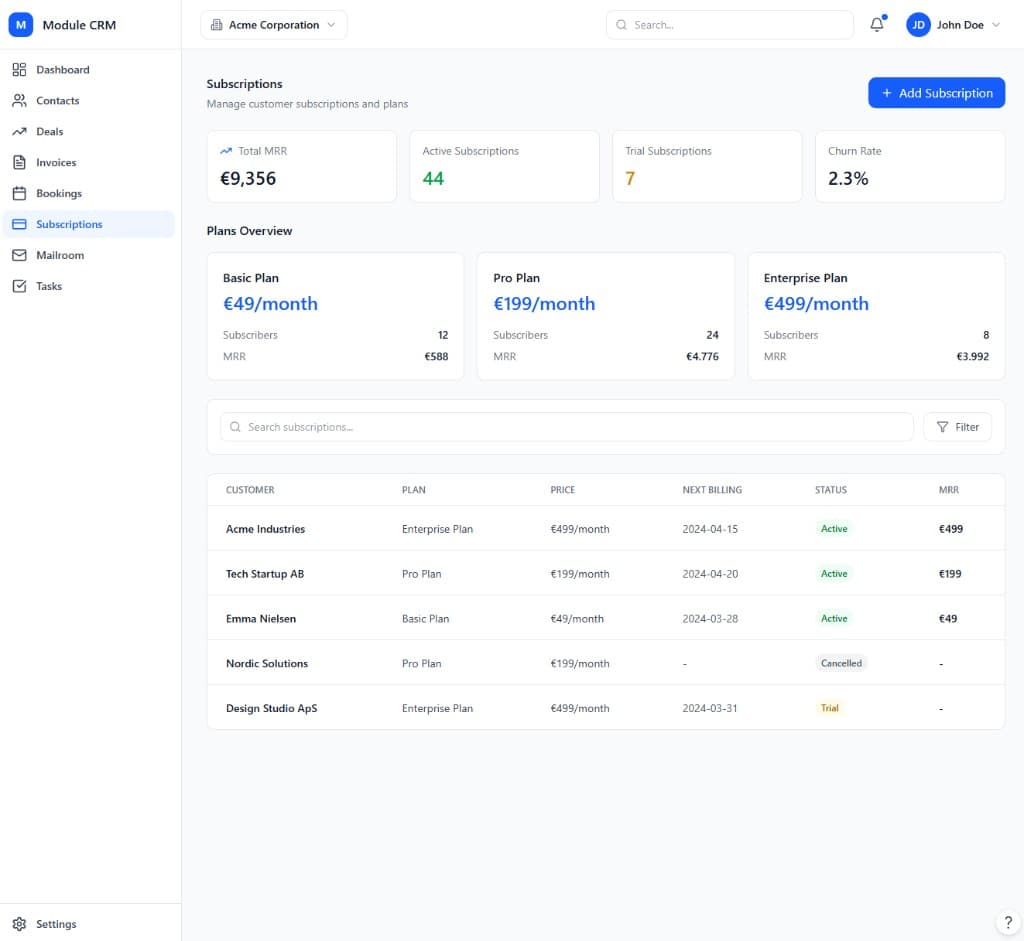
Task: Go to Dashboard menu item
Action: (63, 70)
